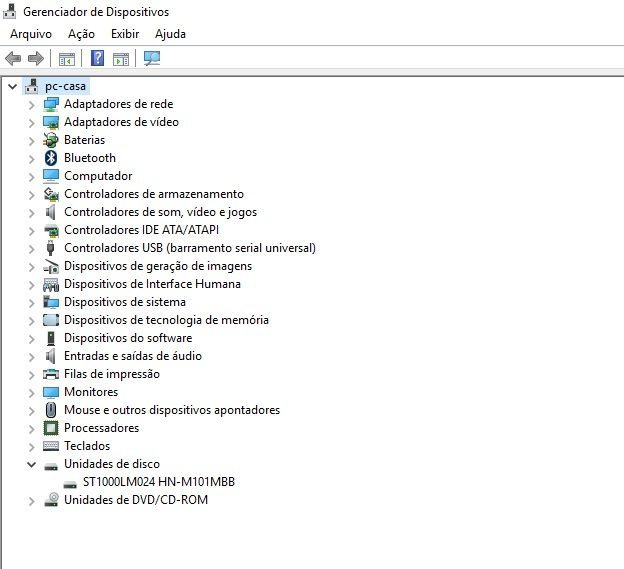Select the ST1000LM024 HN-M101MBB disk entry
The height and width of the screenshot is (569, 624).
[x=159, y=482]
